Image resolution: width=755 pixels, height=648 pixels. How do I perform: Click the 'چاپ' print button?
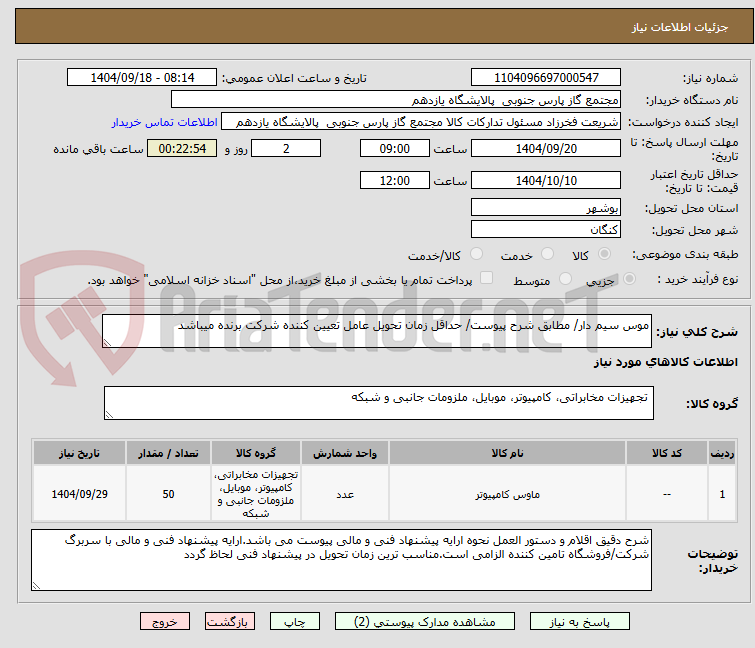point(295,622)
